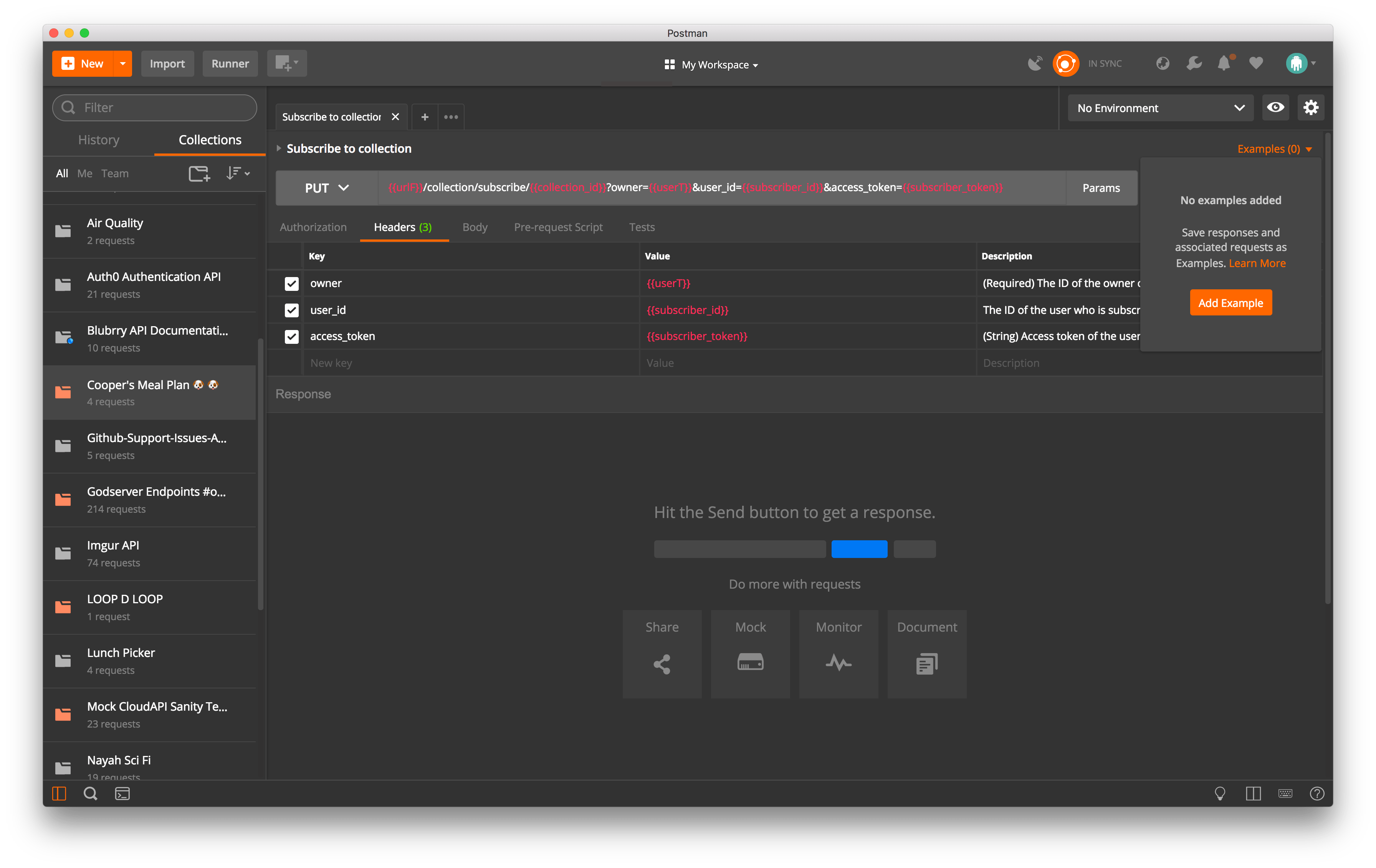Expand the Subscribe to collection description arrow

tap(279, 149)
